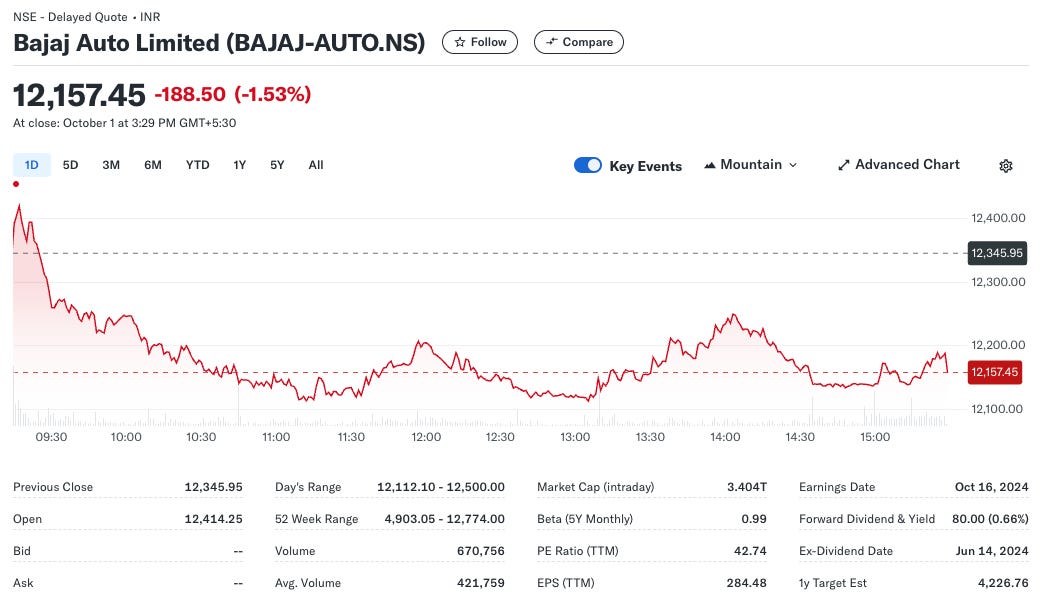The height and width of the screenshot is (607, 1041).
Task: Choose the 1Y range tab
Action: click(240, 165)
